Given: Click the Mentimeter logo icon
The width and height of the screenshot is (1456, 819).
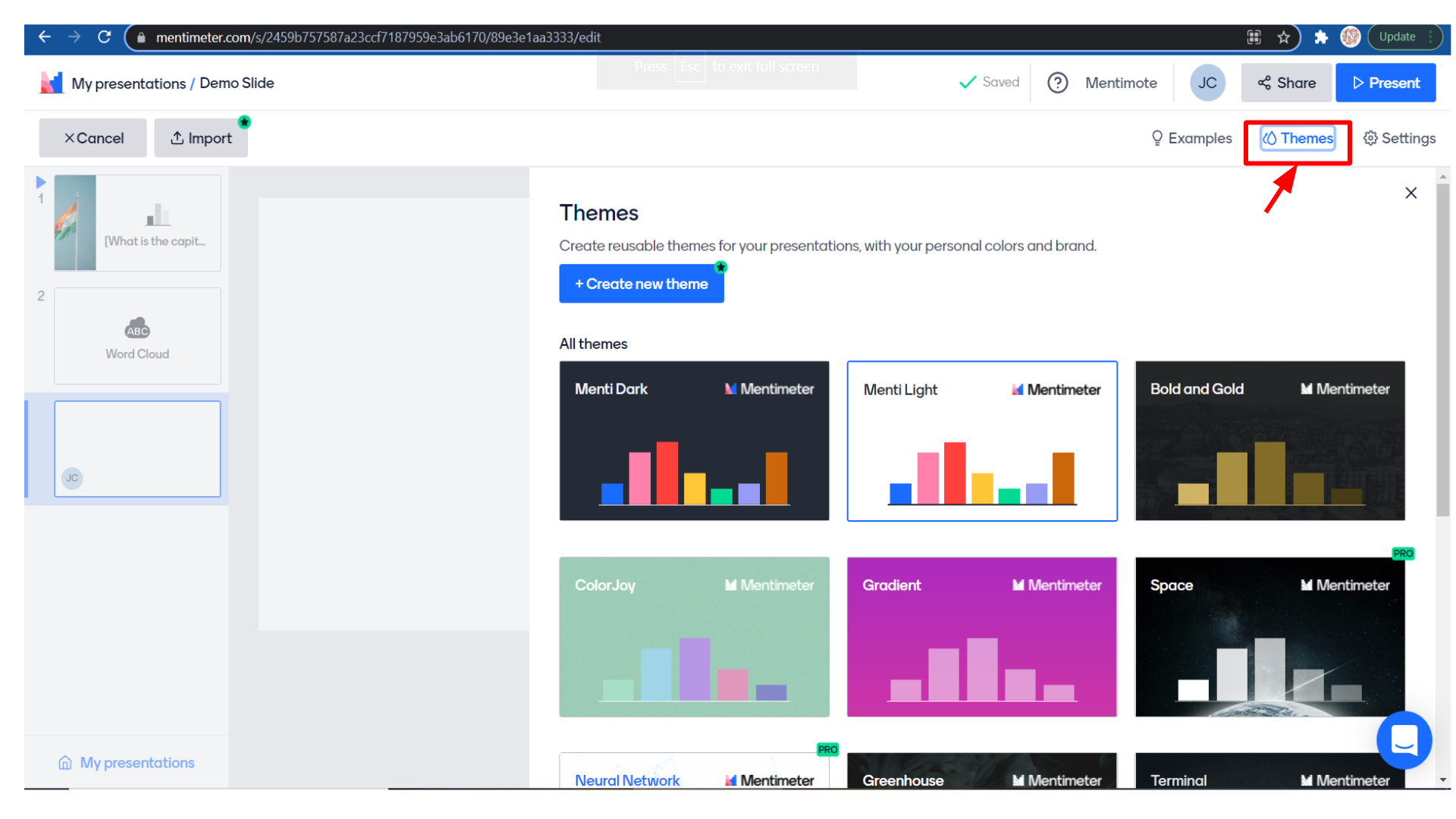Looking at the screenshot, I should pos(51,83).
